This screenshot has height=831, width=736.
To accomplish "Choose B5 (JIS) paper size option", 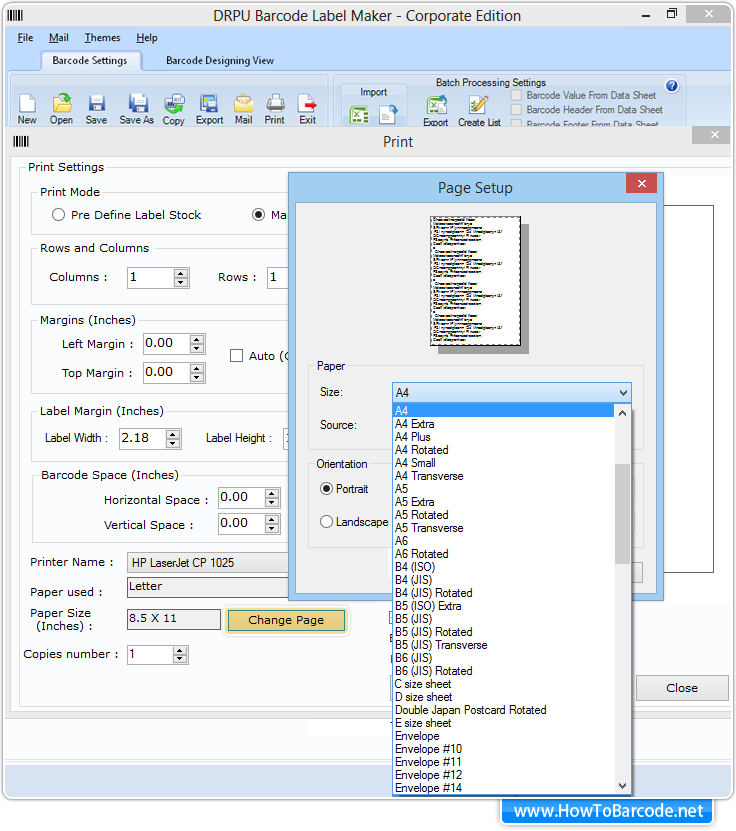I will click(x=503, y=619).
